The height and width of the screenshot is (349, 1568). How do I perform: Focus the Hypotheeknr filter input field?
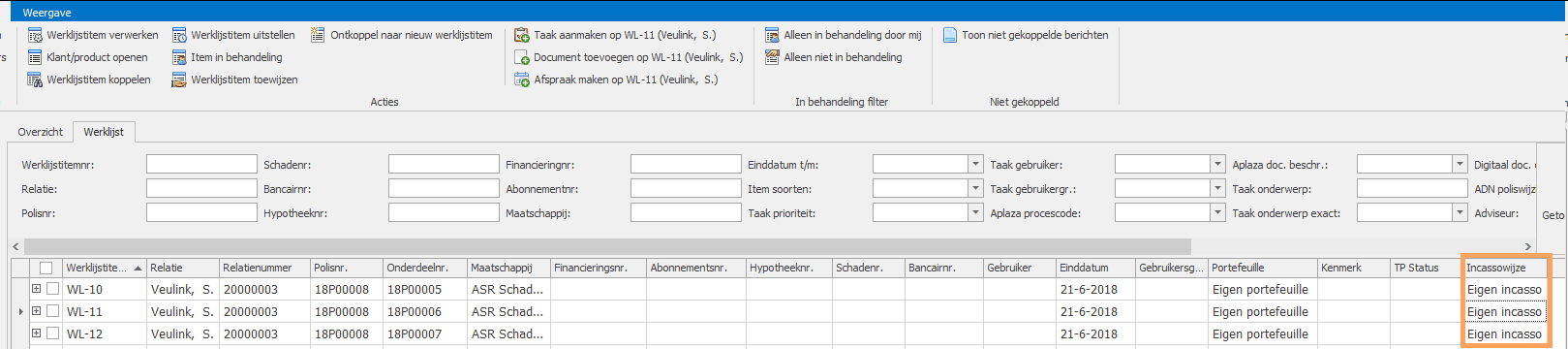point(444,213)
